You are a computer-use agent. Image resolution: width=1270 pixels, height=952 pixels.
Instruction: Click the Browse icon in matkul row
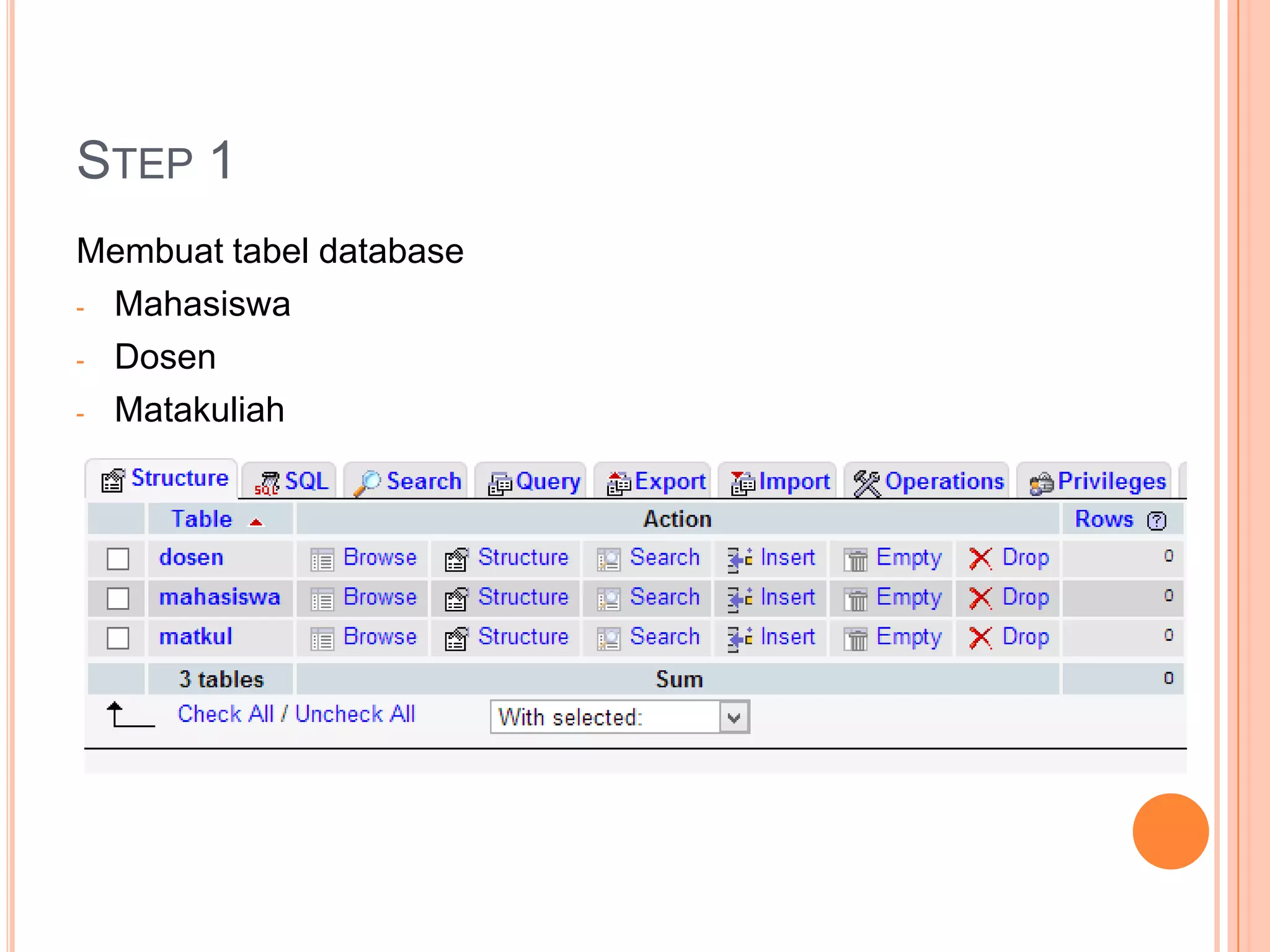click(x=322, y=639)
